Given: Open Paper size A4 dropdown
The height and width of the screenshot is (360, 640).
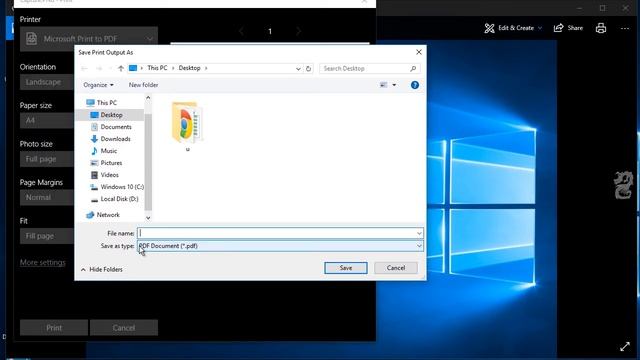Looking at the screenshot, I should point(47,120).
